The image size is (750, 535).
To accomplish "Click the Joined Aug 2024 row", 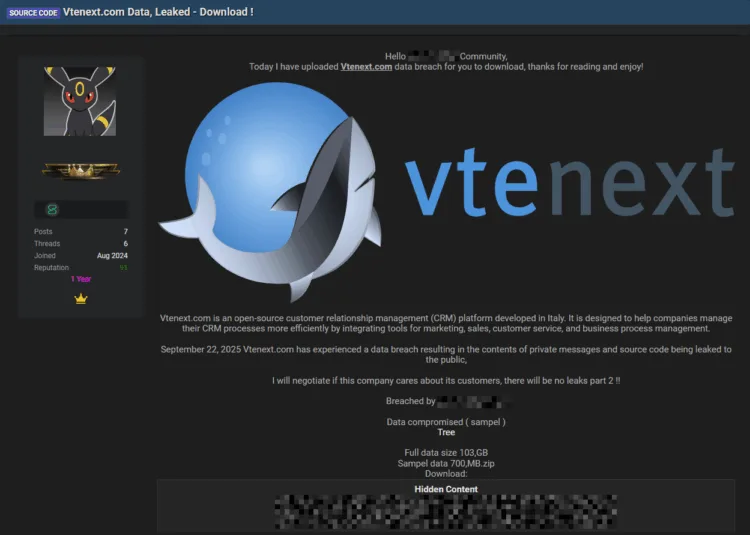I will tap(81, 256).
